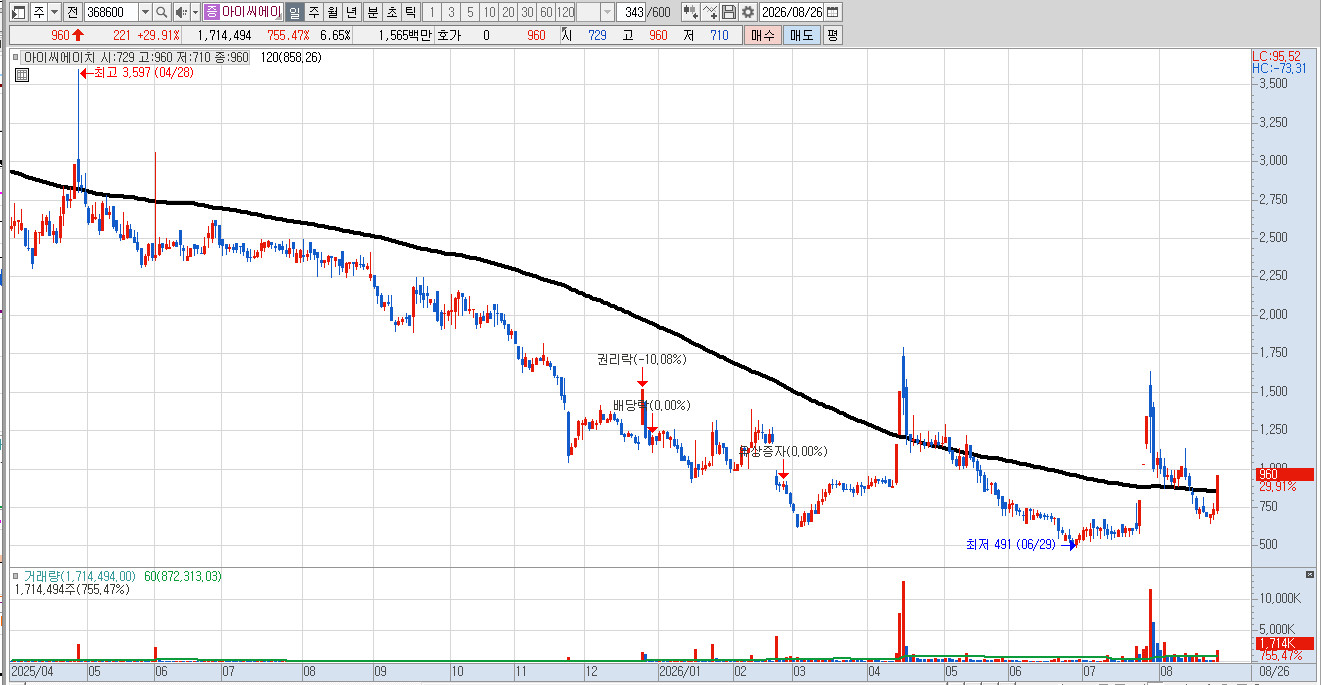Click the red 1,714K volume tag
The image size is (1321, 685).
tap(1283, 643)
